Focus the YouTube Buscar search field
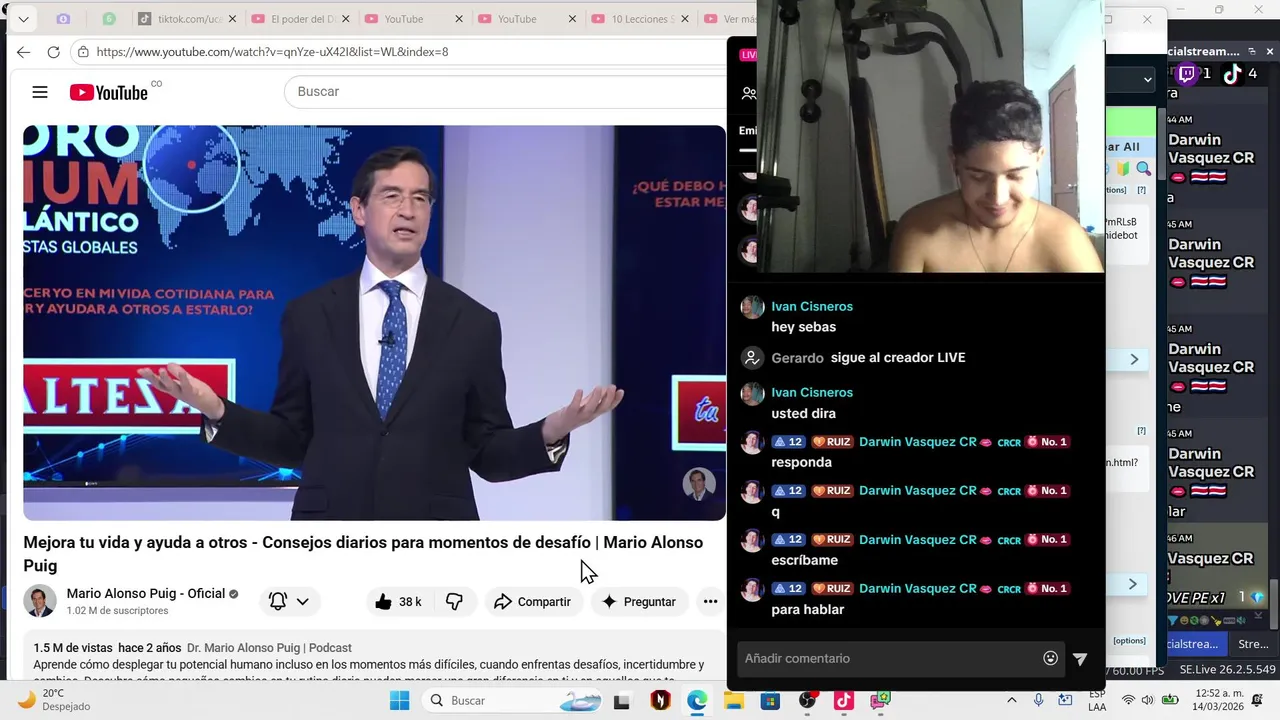This screenshot has height=720, width=1280. point(505,92)
